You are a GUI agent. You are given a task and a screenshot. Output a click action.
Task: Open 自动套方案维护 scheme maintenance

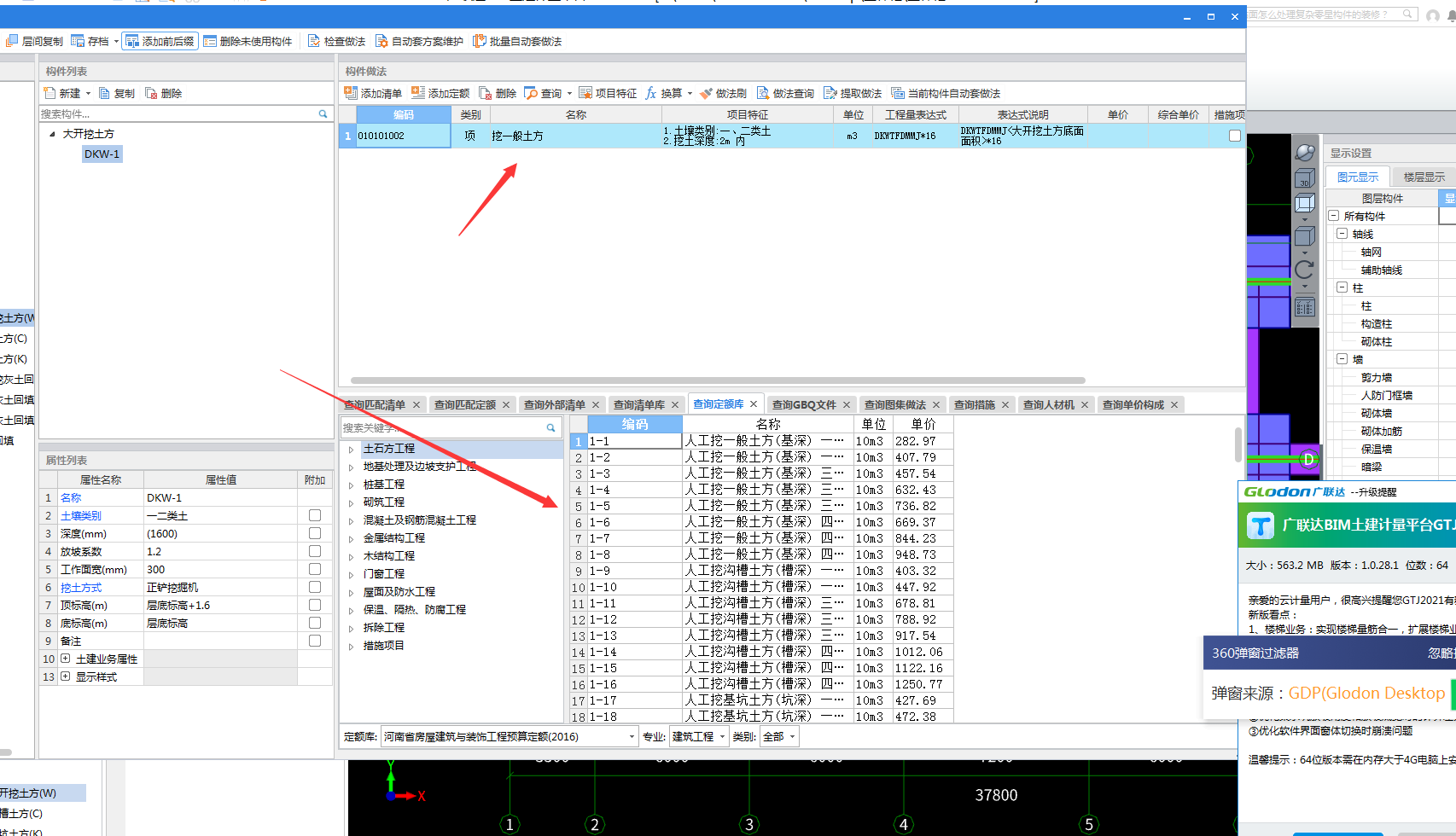pyautogui.click(x=418, y=41)
